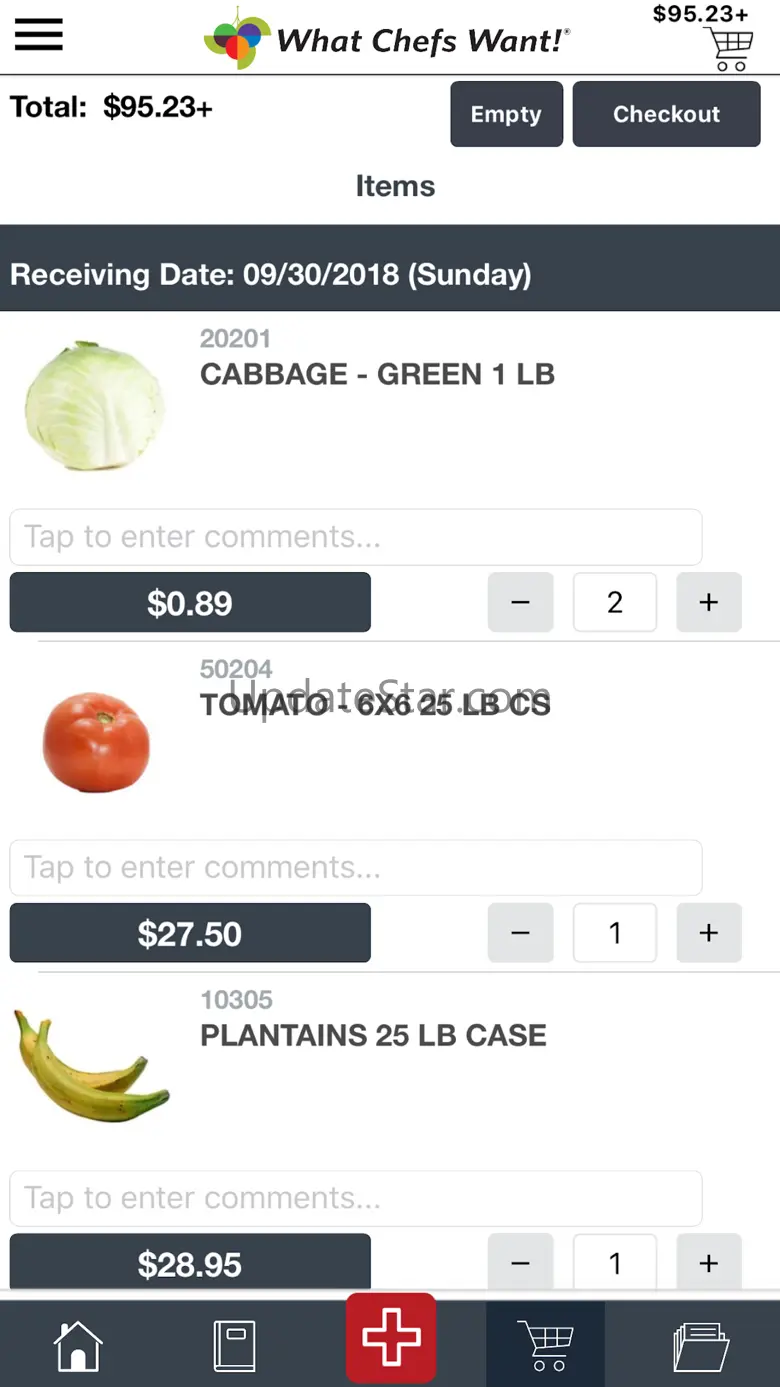Enter comments for the cabbage item
The width and height of the screenshot is (780, 1387).
pos(355,537)
